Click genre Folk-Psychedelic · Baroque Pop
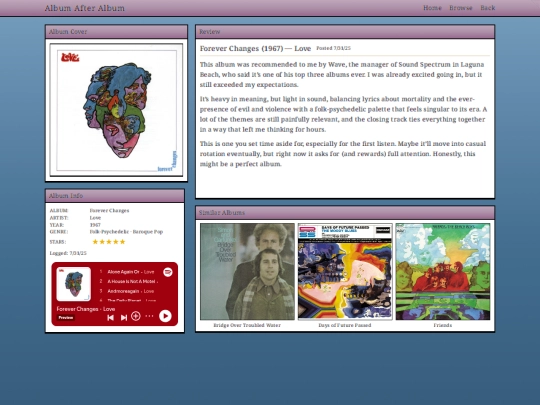The height and width of the screenshot is (405, 540). coord(126,232)
